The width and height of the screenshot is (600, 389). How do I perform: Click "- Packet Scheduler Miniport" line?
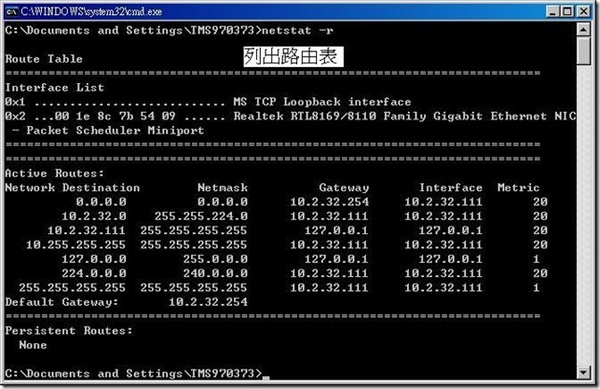[x=108, y=131]
